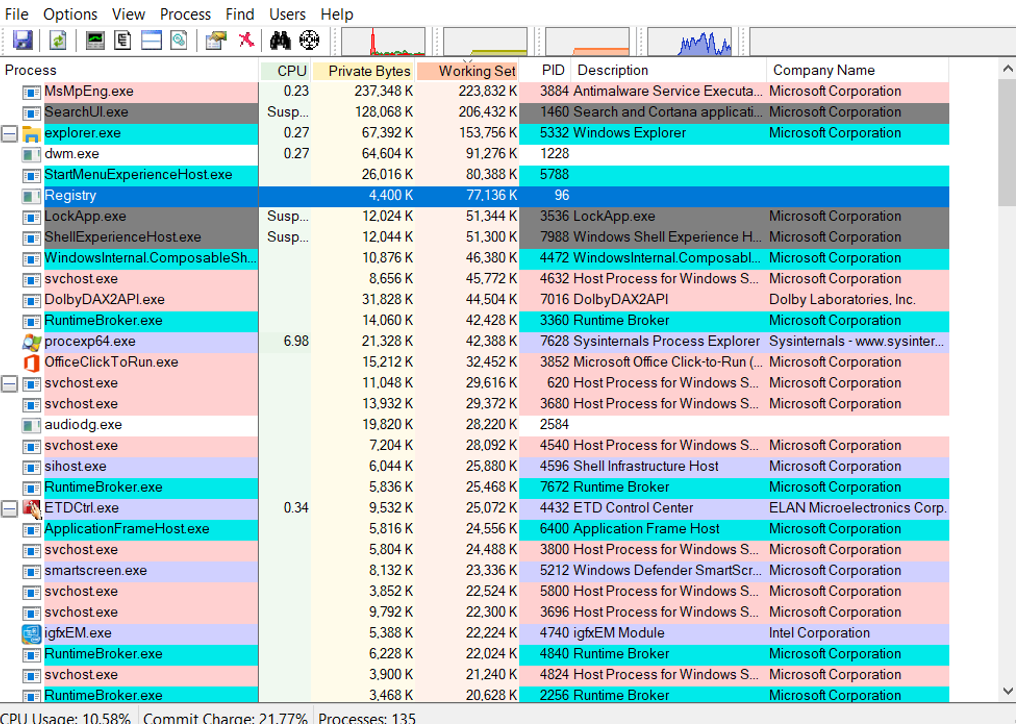Click the 'Commit Charge' status bar entry
This screenshot has width=1016, height=724.
point(225,717)
